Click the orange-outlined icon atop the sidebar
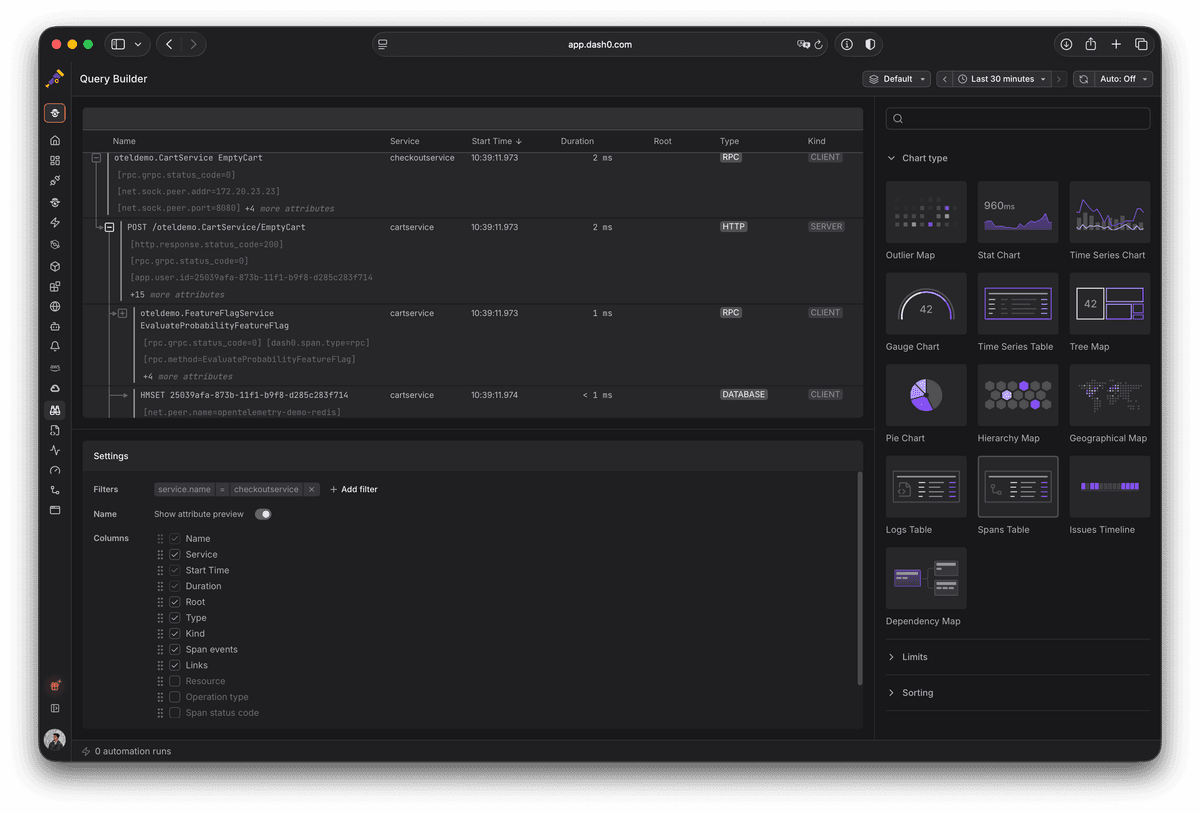This screenshot has width=1200, height=813. 55,113
